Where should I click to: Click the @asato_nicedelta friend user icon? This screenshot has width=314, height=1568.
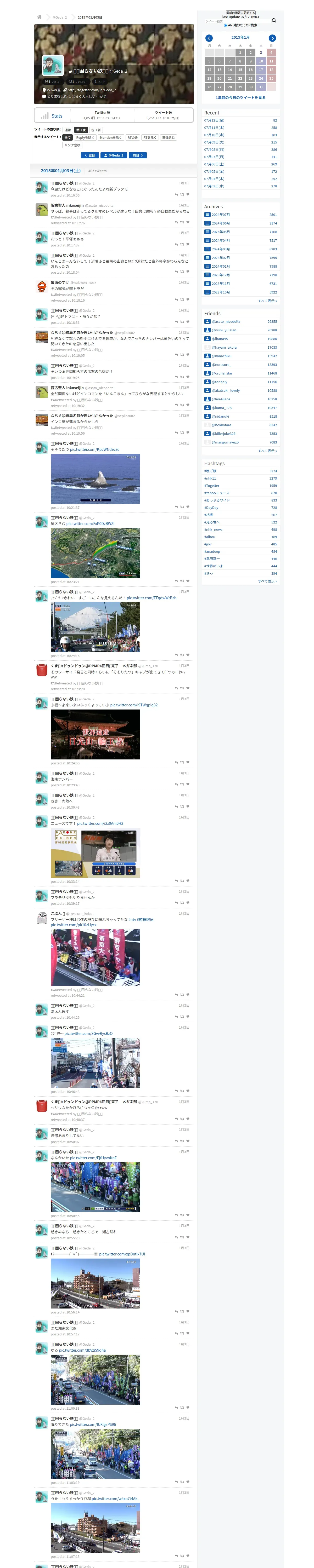[x=207, y=321]
